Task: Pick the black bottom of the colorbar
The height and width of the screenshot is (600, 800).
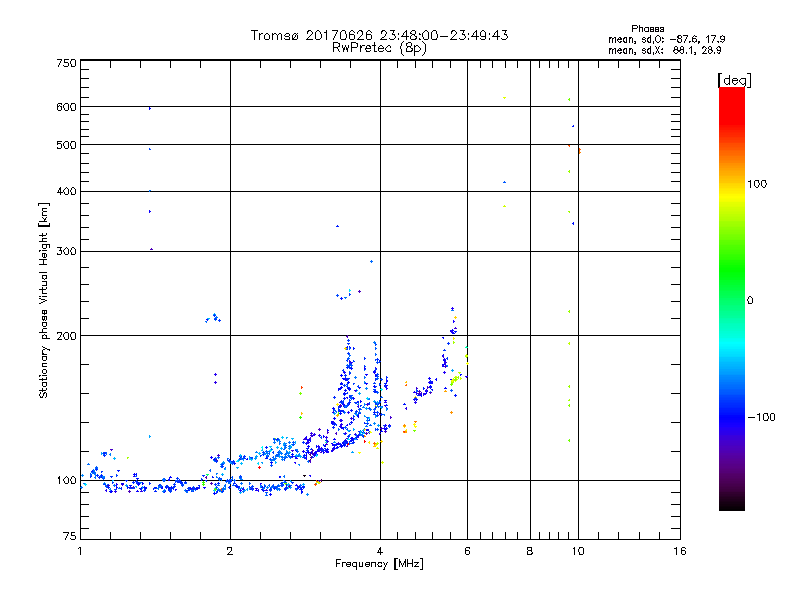Action: pos(731,502)
